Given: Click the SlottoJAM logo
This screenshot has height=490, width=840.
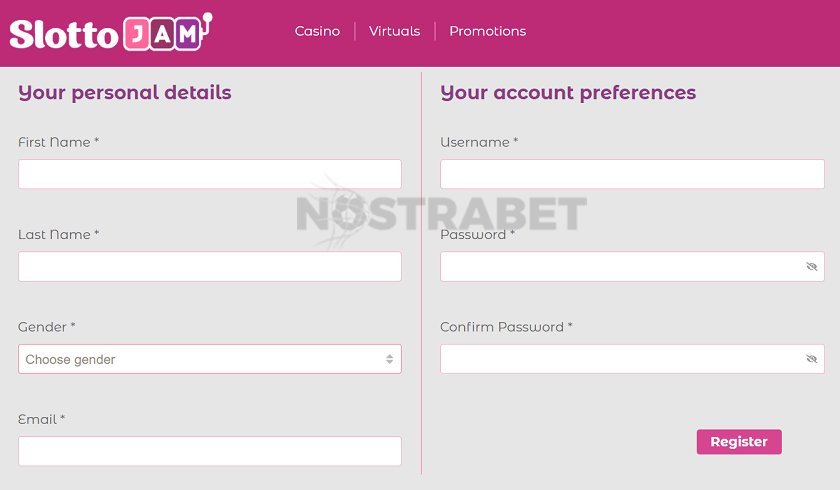Looking at the screenshot, I should pyautogui.click(x=111, y=32).
